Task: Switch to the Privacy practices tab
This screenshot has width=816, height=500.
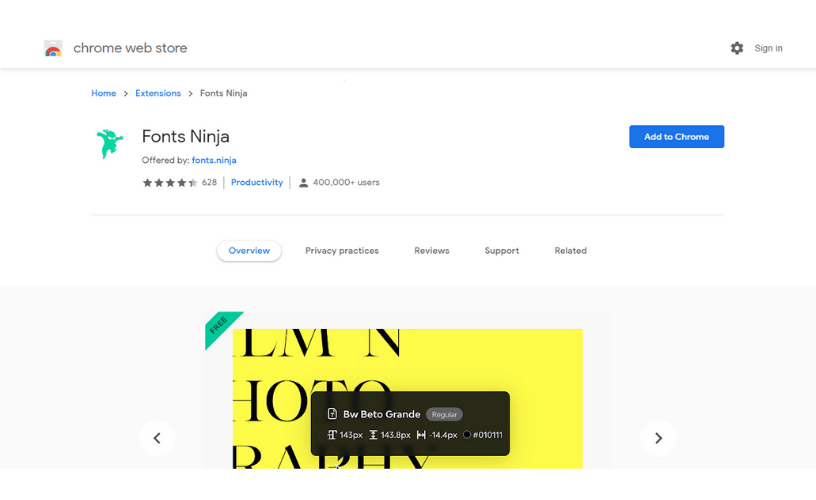Action: point(342,251)
